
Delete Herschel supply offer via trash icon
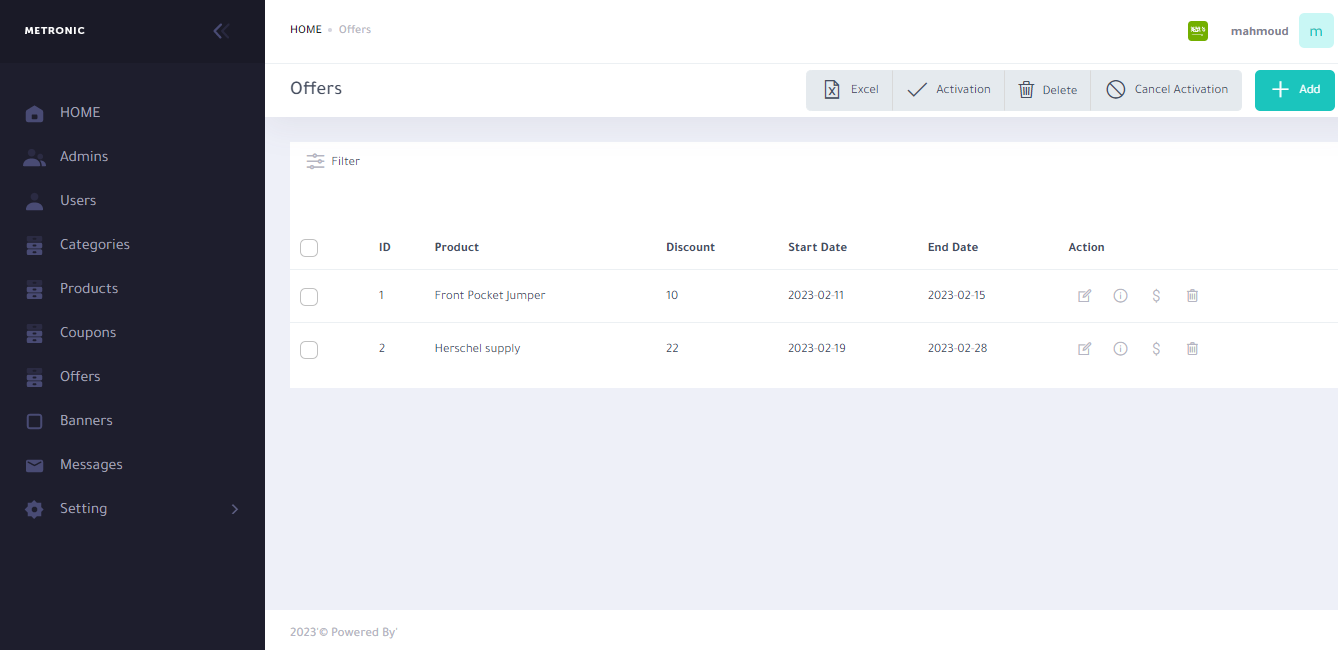pyautogui.click(x=1192, y=349)
